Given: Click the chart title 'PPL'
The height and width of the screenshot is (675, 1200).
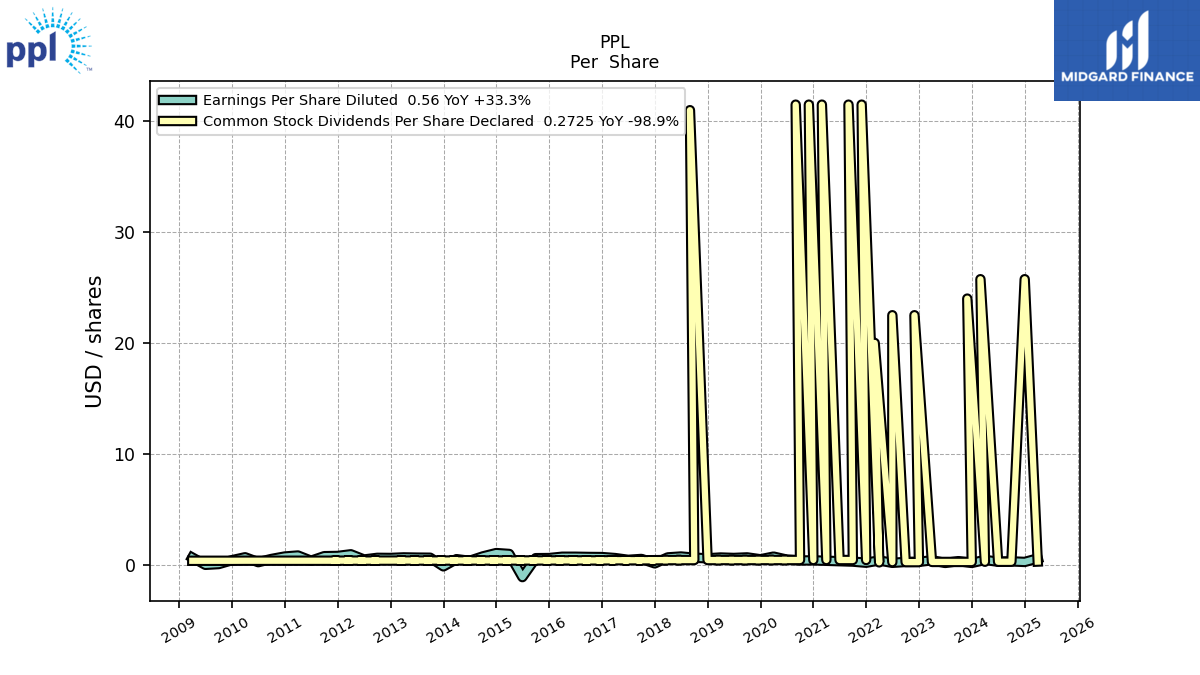Looking at the screenshot, I should tap(614, 42).
